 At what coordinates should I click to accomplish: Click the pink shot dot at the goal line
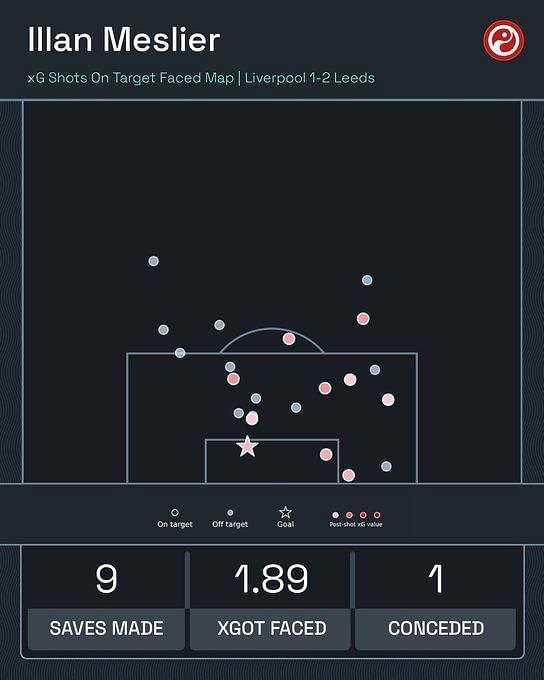pos(348,475)
